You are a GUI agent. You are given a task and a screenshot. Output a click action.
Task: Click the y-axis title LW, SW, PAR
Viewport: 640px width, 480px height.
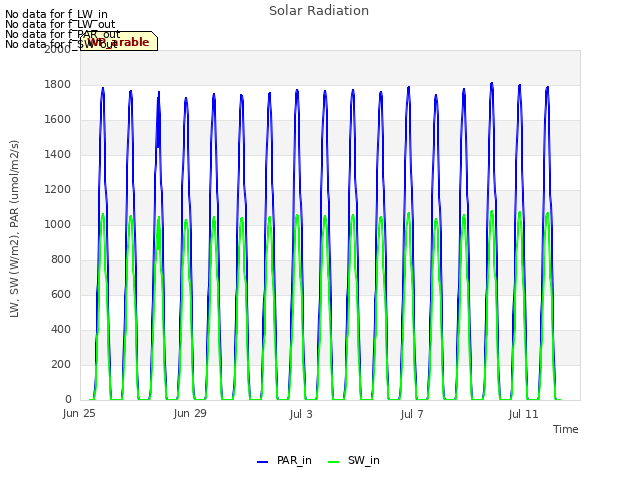pyautogui.click(x=14, y=229)
